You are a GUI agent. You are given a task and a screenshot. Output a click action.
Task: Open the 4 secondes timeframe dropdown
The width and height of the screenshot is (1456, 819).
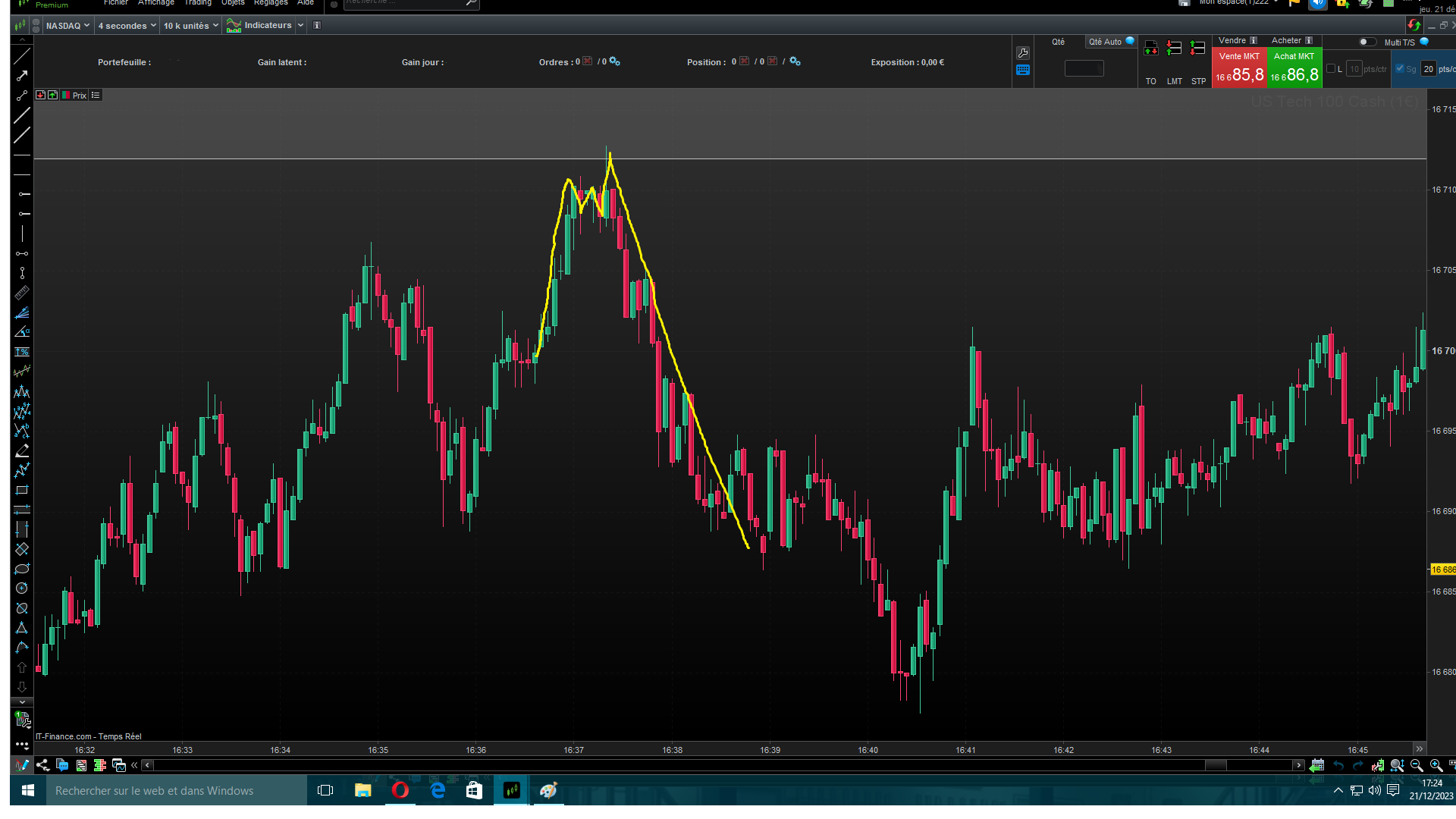pos(127,26)
